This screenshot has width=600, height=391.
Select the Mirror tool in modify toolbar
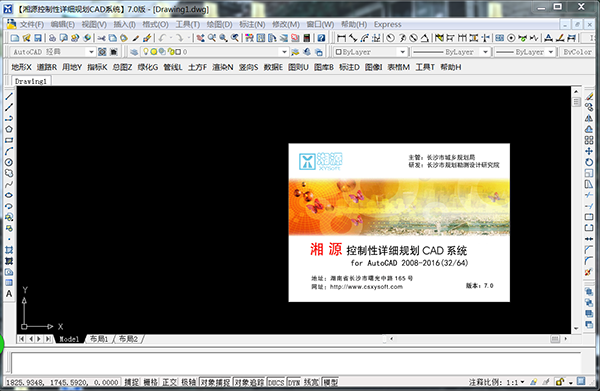(589, 118)
